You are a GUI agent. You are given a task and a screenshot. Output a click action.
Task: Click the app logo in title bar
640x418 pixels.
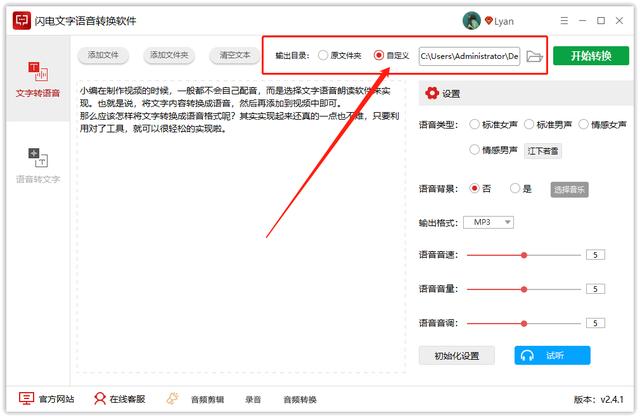[17, 21]
